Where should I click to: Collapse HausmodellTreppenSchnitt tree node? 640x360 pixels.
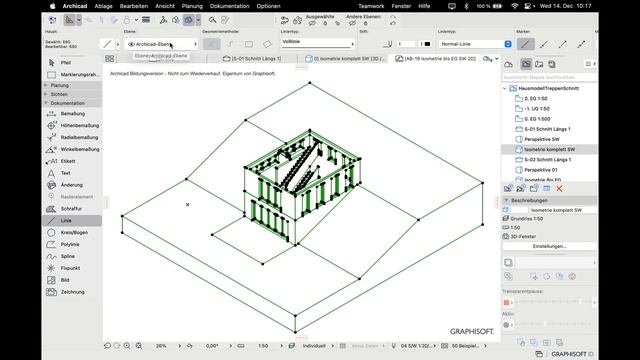click(505, 88)
